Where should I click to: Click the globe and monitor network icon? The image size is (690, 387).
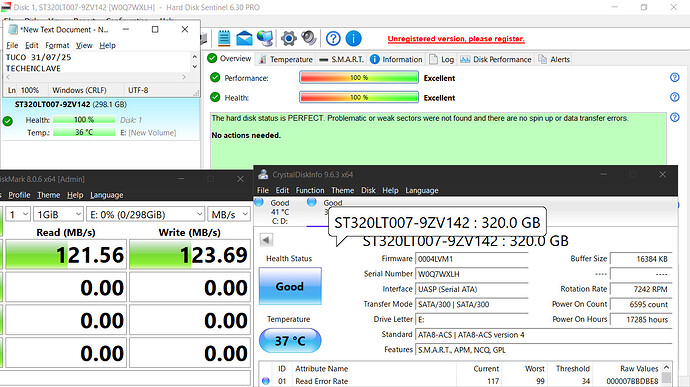[265, 38]
